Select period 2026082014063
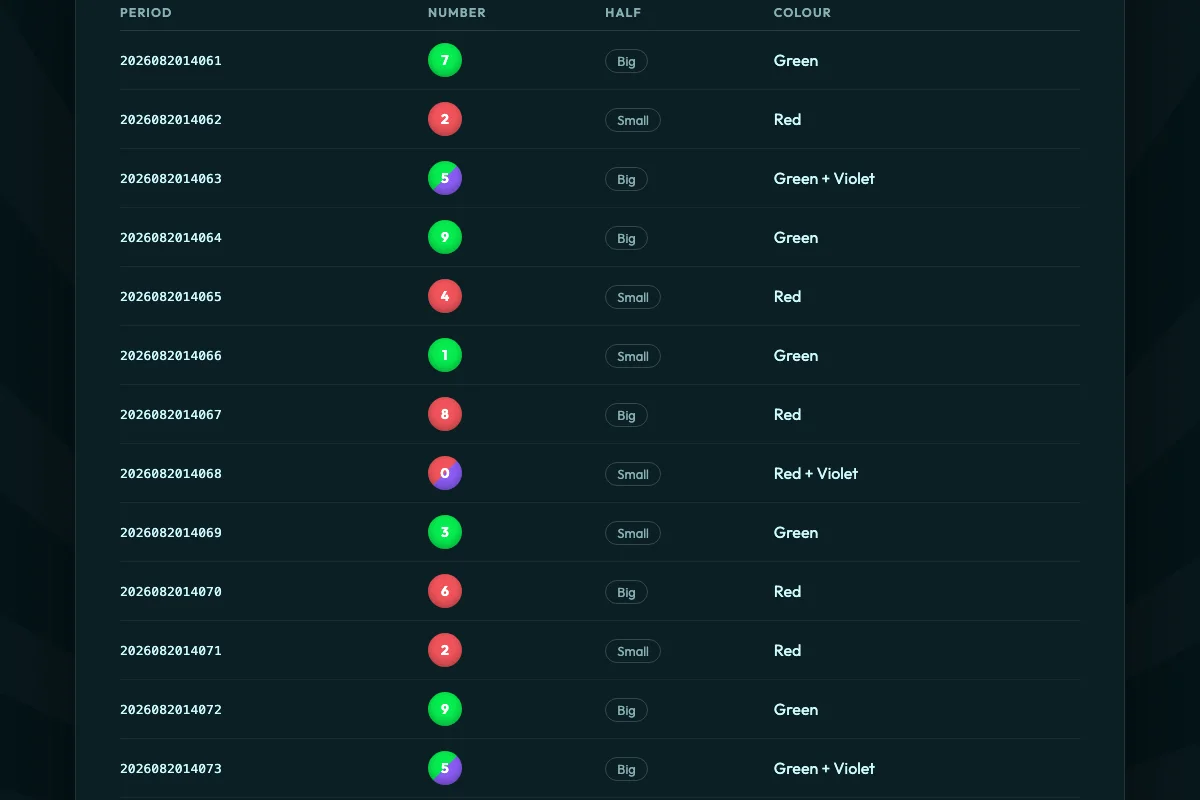The image size is (1200, 800). point(171,179)
